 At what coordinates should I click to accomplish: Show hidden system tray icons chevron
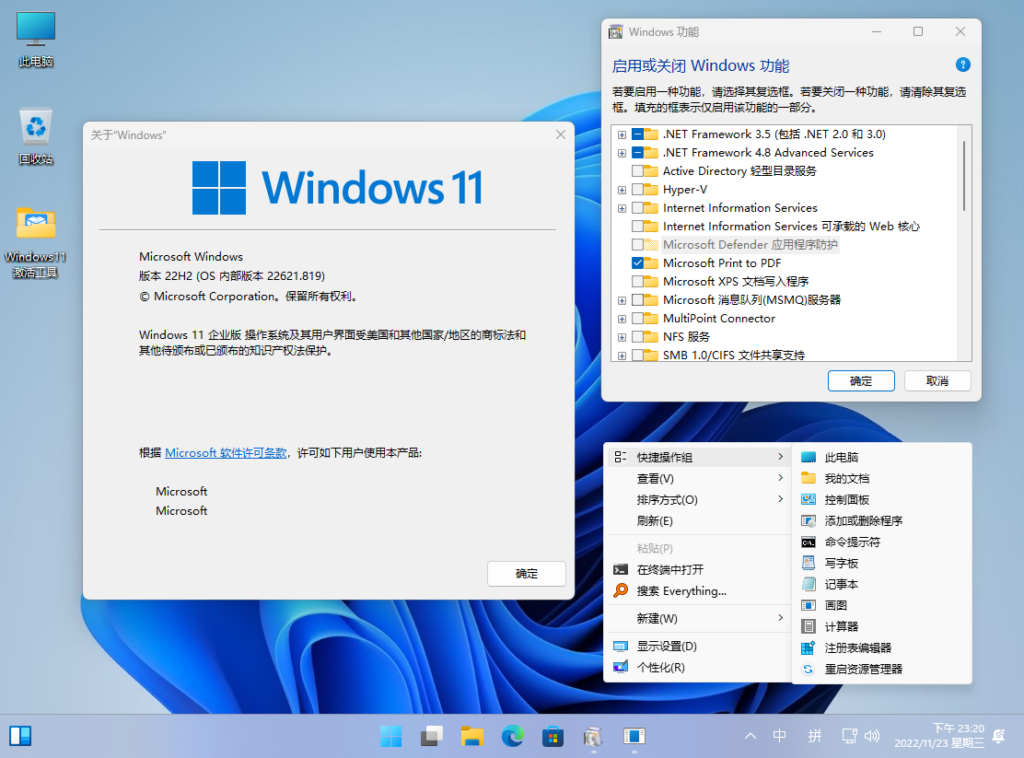tap(751, 737)
